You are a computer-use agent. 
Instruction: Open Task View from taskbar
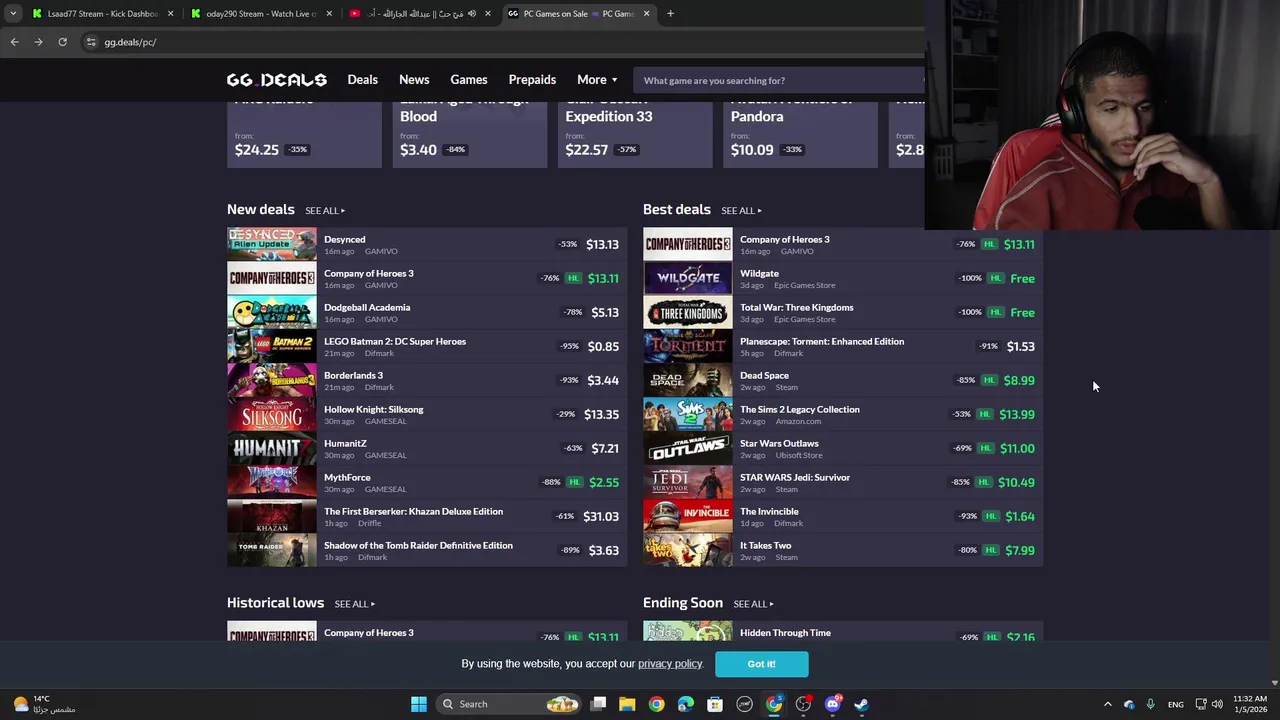click(x=598, y=704)
